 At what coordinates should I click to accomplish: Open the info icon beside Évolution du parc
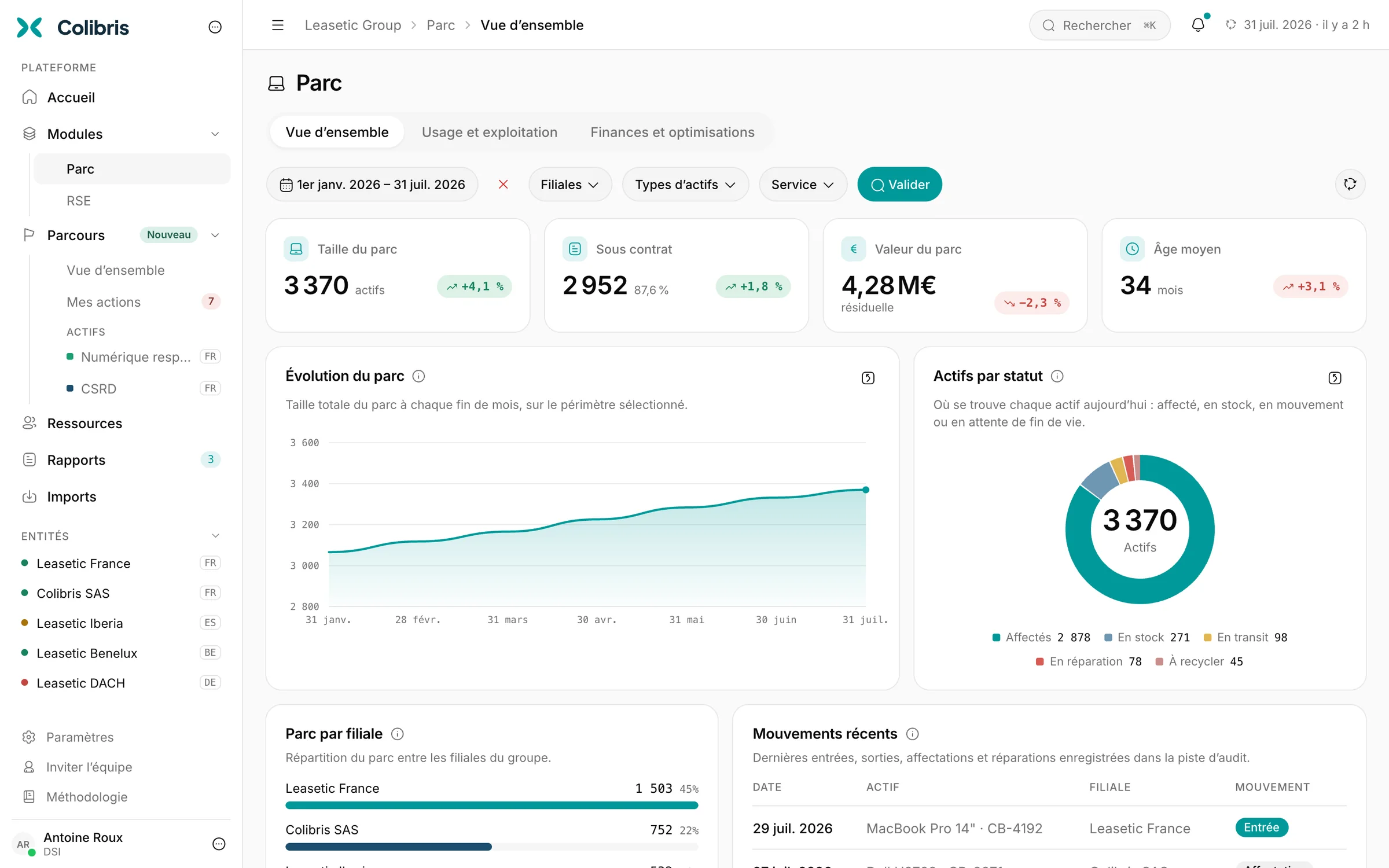418,376
